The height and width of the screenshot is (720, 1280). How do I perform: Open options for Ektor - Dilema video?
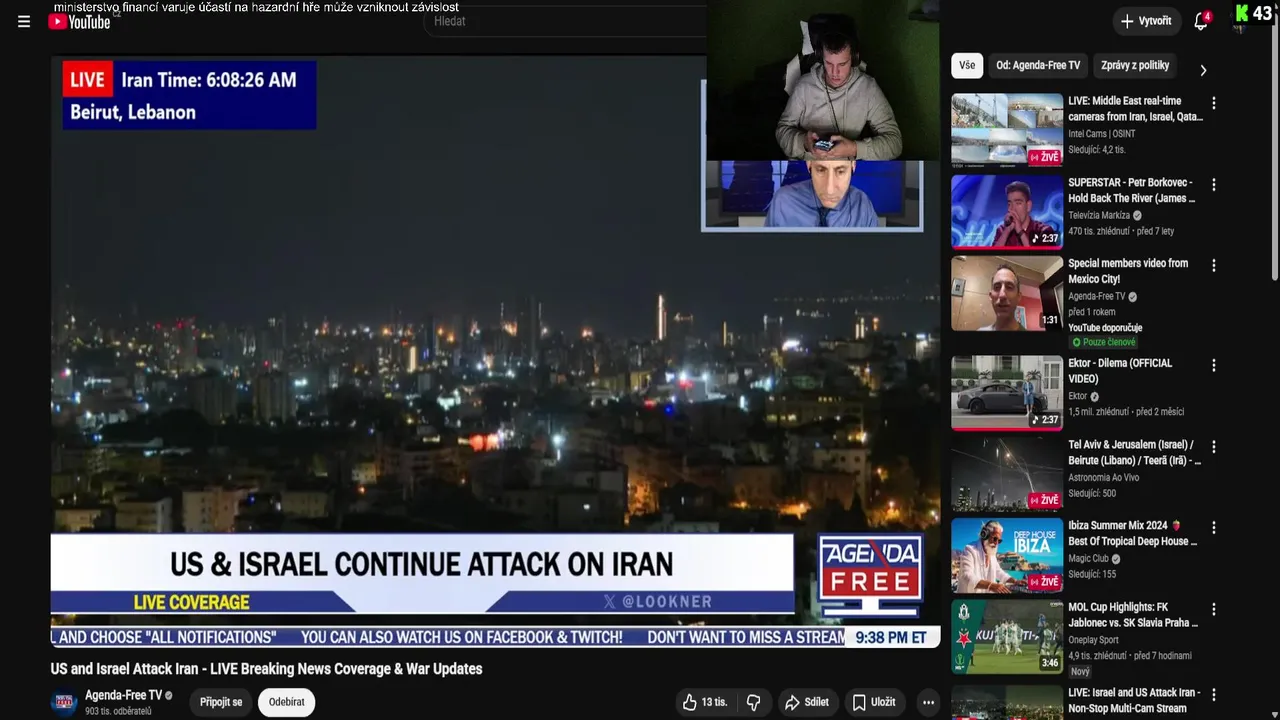coord(1214,366)
